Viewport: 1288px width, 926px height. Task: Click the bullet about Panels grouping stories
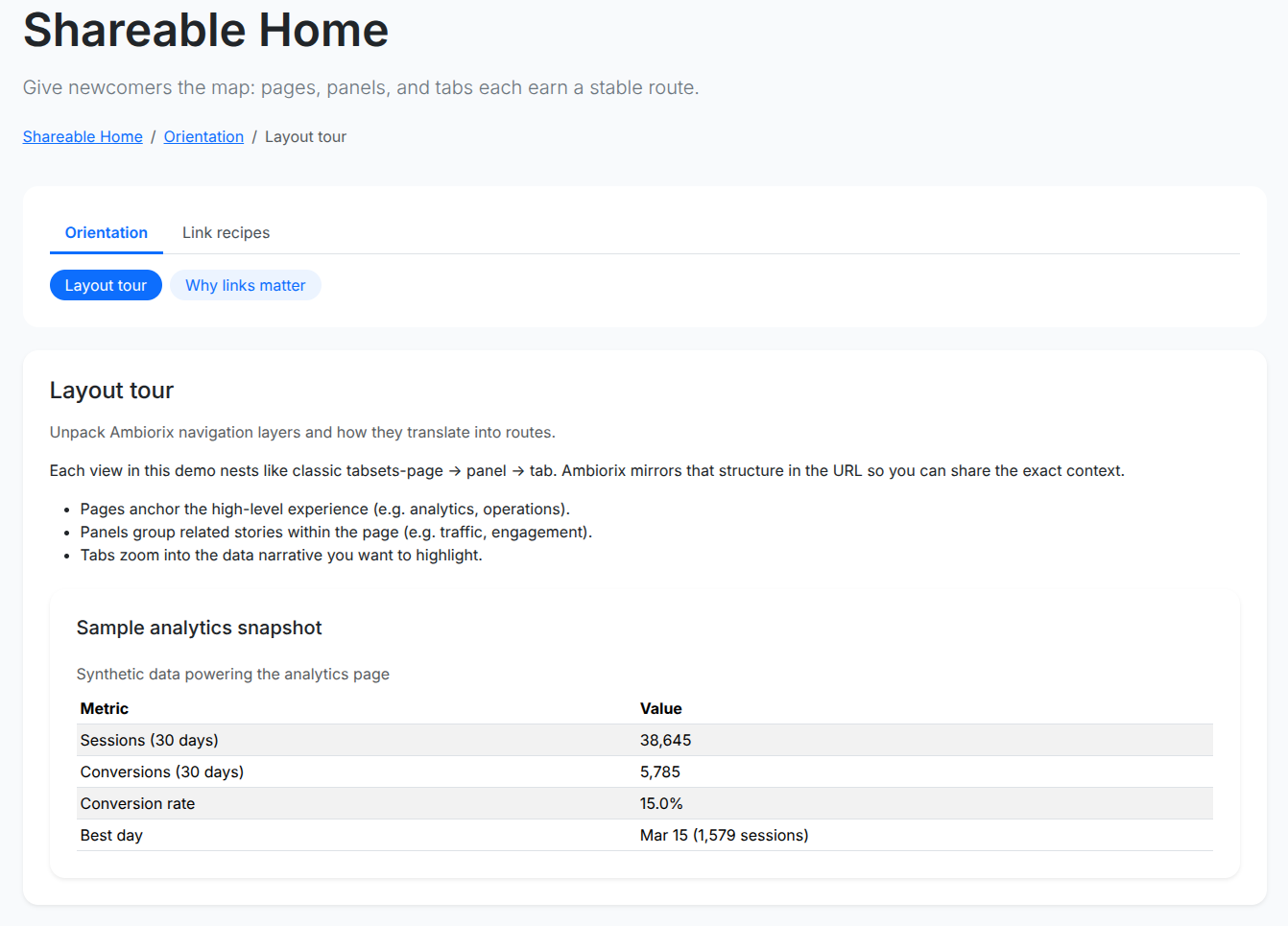[x=336, y=533]
